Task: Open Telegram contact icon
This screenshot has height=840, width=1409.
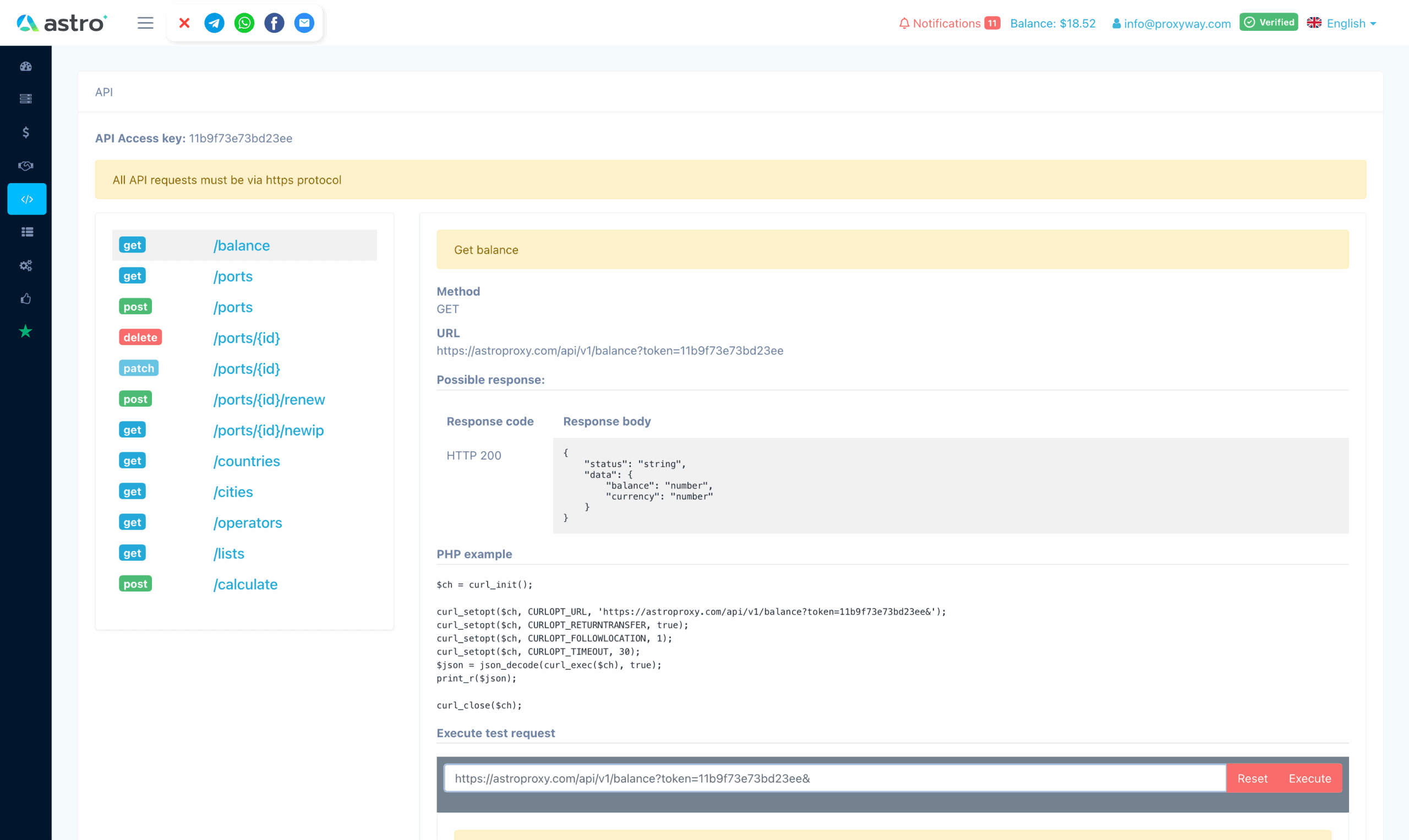Action: [x=214, y=23]
